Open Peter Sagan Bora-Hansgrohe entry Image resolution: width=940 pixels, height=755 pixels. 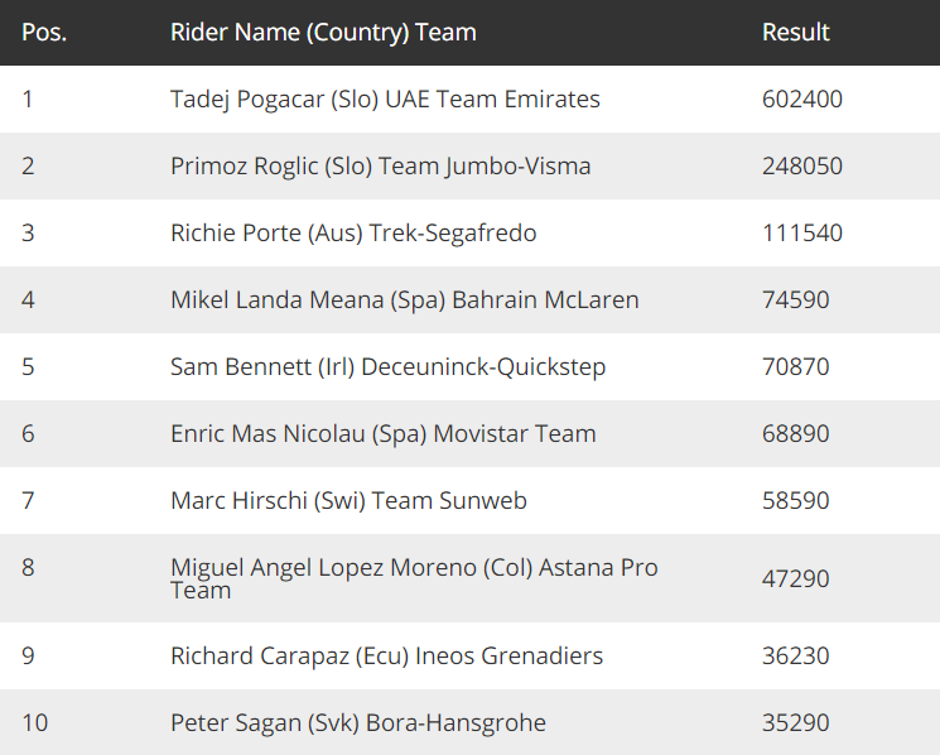pos(358,723)
